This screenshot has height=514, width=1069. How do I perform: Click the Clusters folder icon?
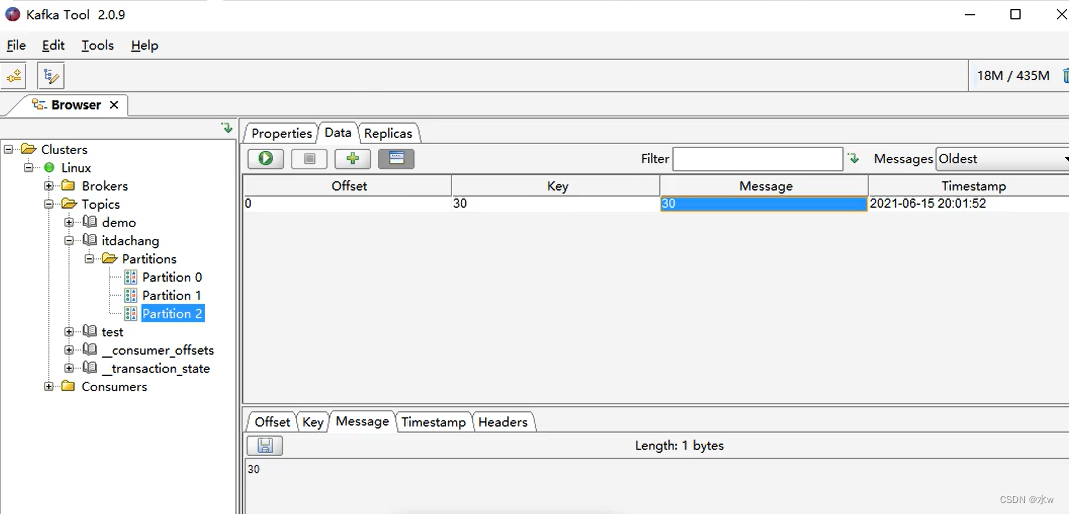pyautogui.click(x=28, y=149)
